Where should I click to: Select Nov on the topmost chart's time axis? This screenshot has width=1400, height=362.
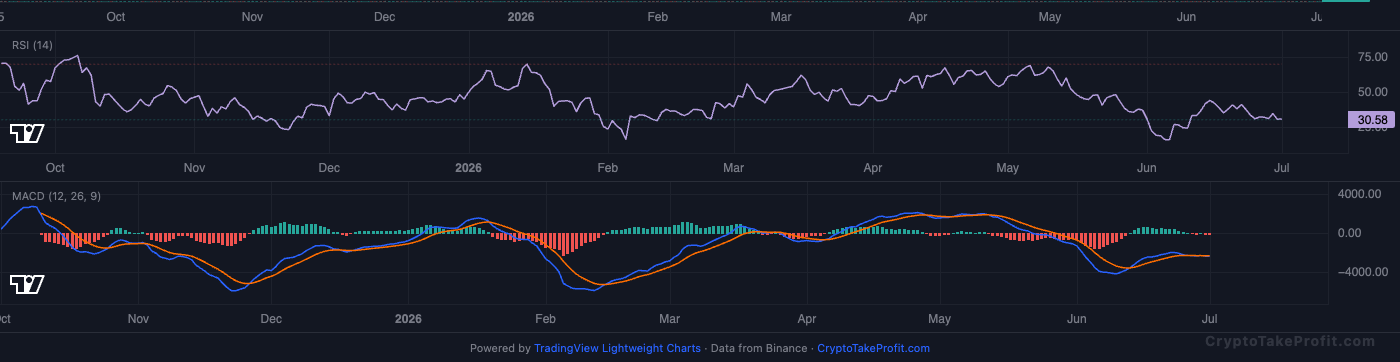253,17
